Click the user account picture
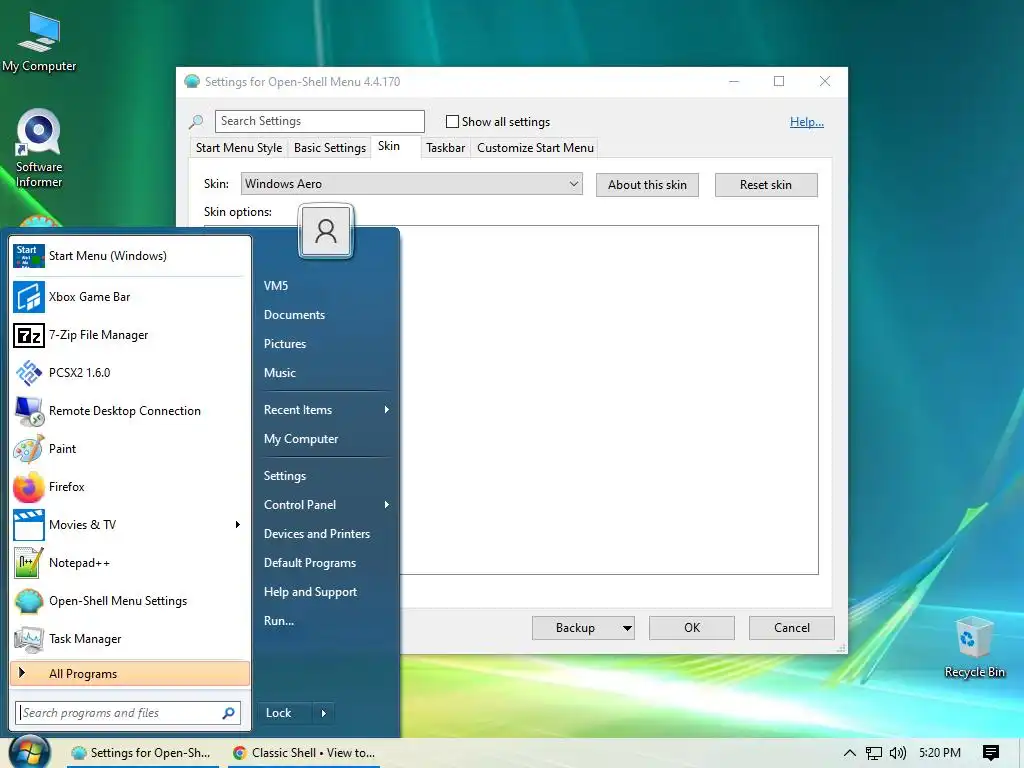This screenshot has height=768, width=1024. pos(326,231)
